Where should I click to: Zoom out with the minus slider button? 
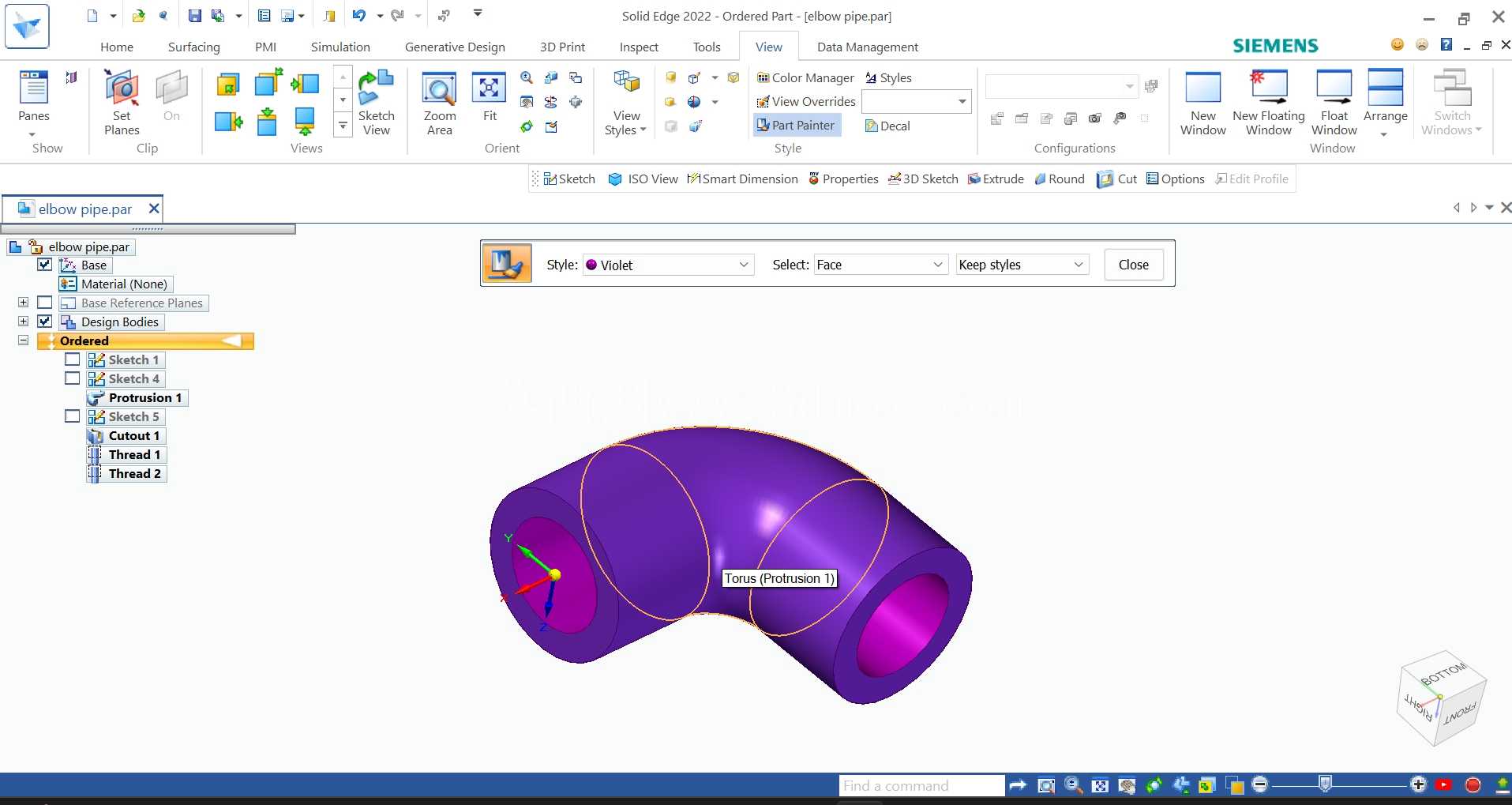coord(1260,784)
